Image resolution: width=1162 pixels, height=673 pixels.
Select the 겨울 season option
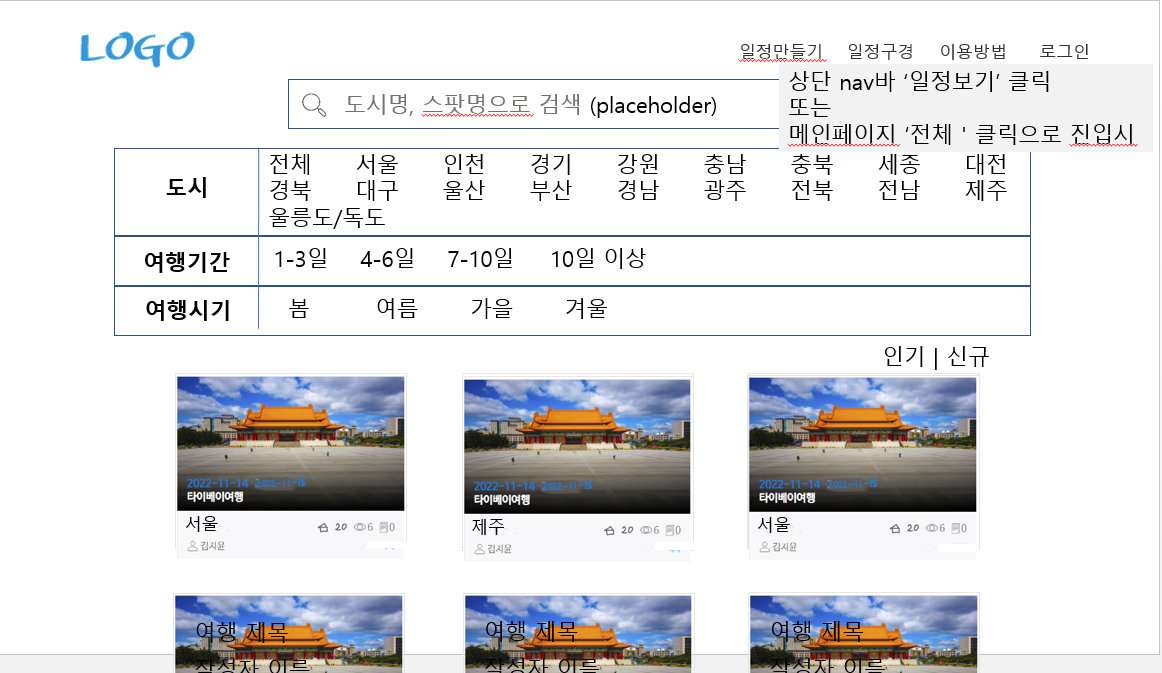click(586, 308)
